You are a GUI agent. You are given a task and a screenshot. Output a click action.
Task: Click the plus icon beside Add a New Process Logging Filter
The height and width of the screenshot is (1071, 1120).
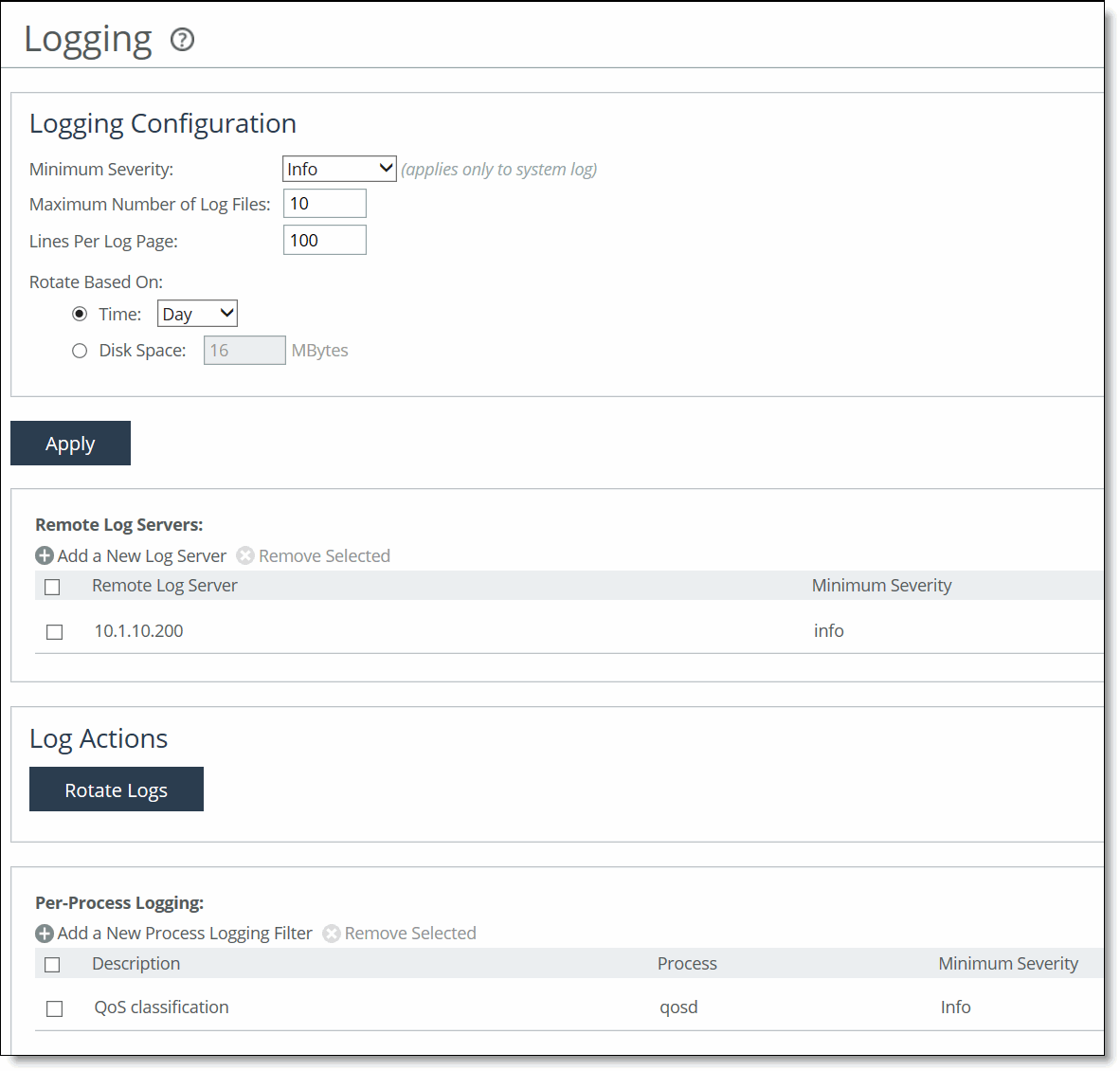pos(44,934)
